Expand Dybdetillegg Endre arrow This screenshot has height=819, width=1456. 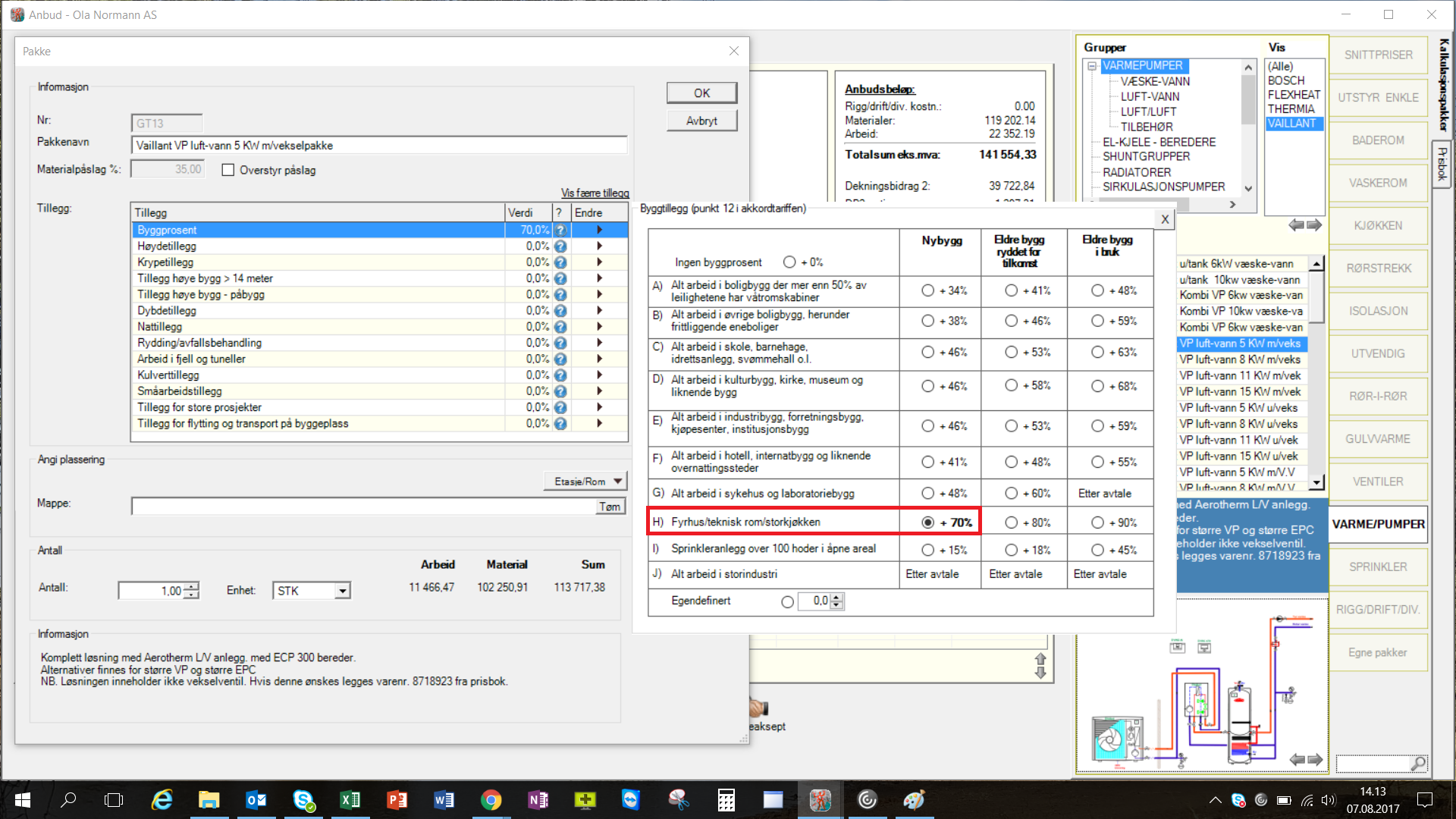[x=600, y=311]
